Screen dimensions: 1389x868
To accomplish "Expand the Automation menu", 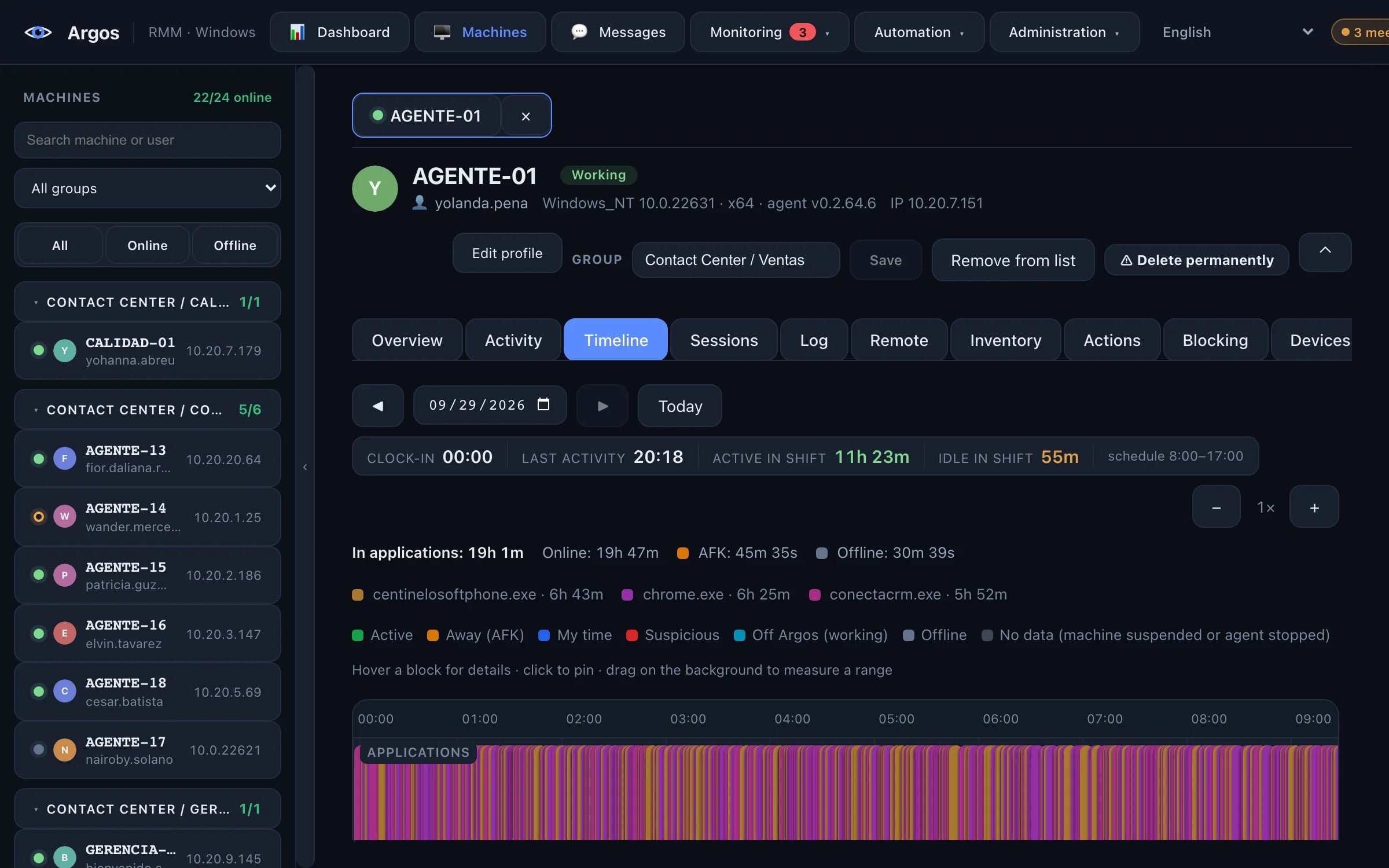I will 919,32.
